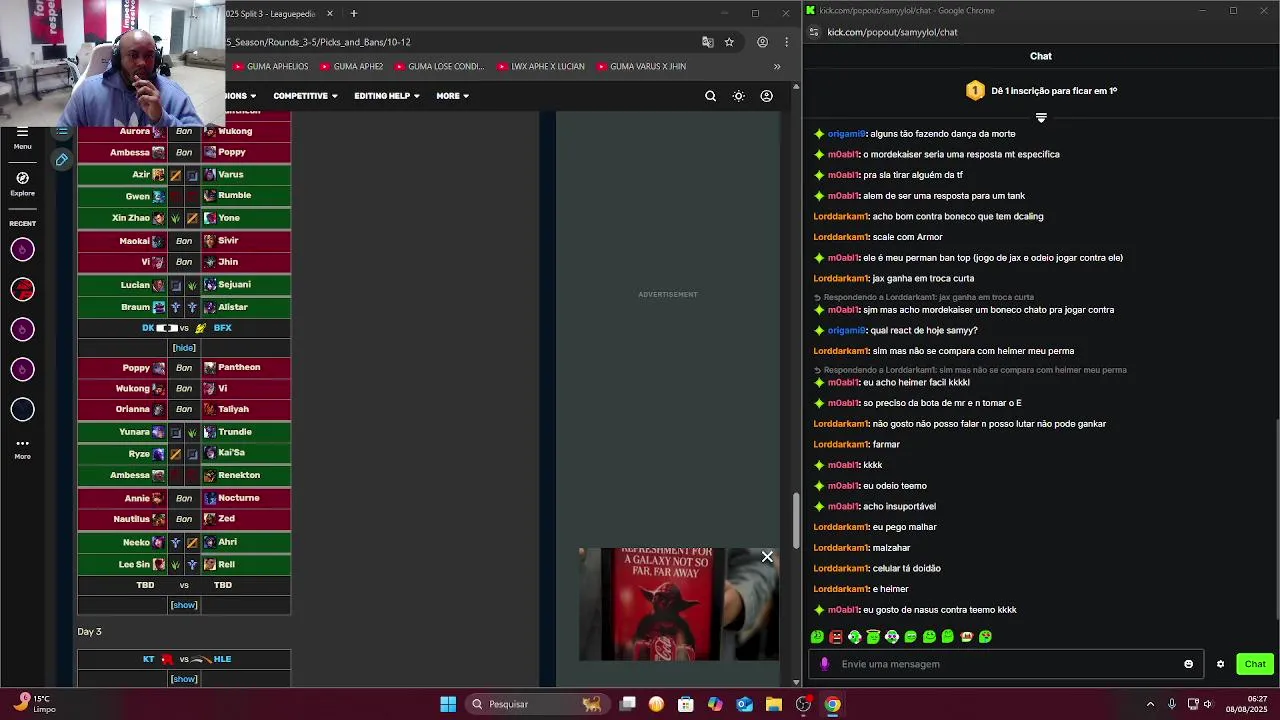
Task: Open a new tab with the plus button
Action: (353, 13)
